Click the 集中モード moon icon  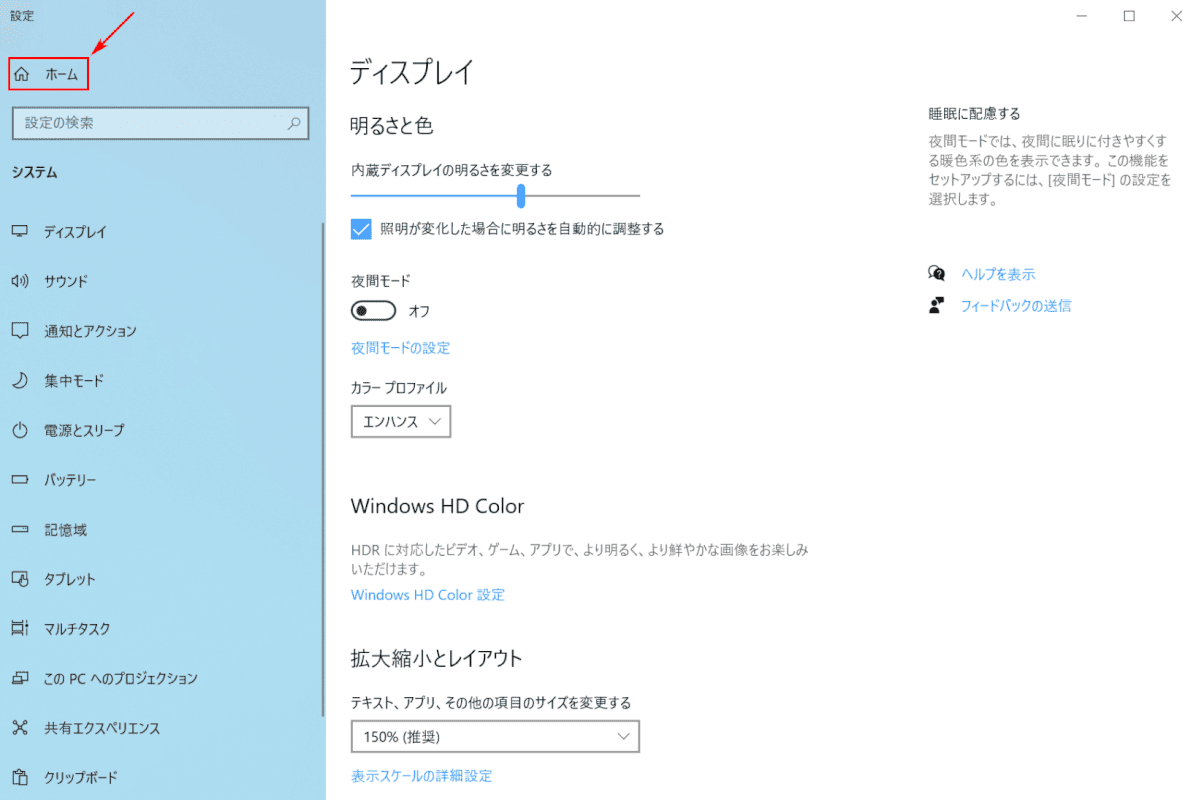click(x=21, y=380)
